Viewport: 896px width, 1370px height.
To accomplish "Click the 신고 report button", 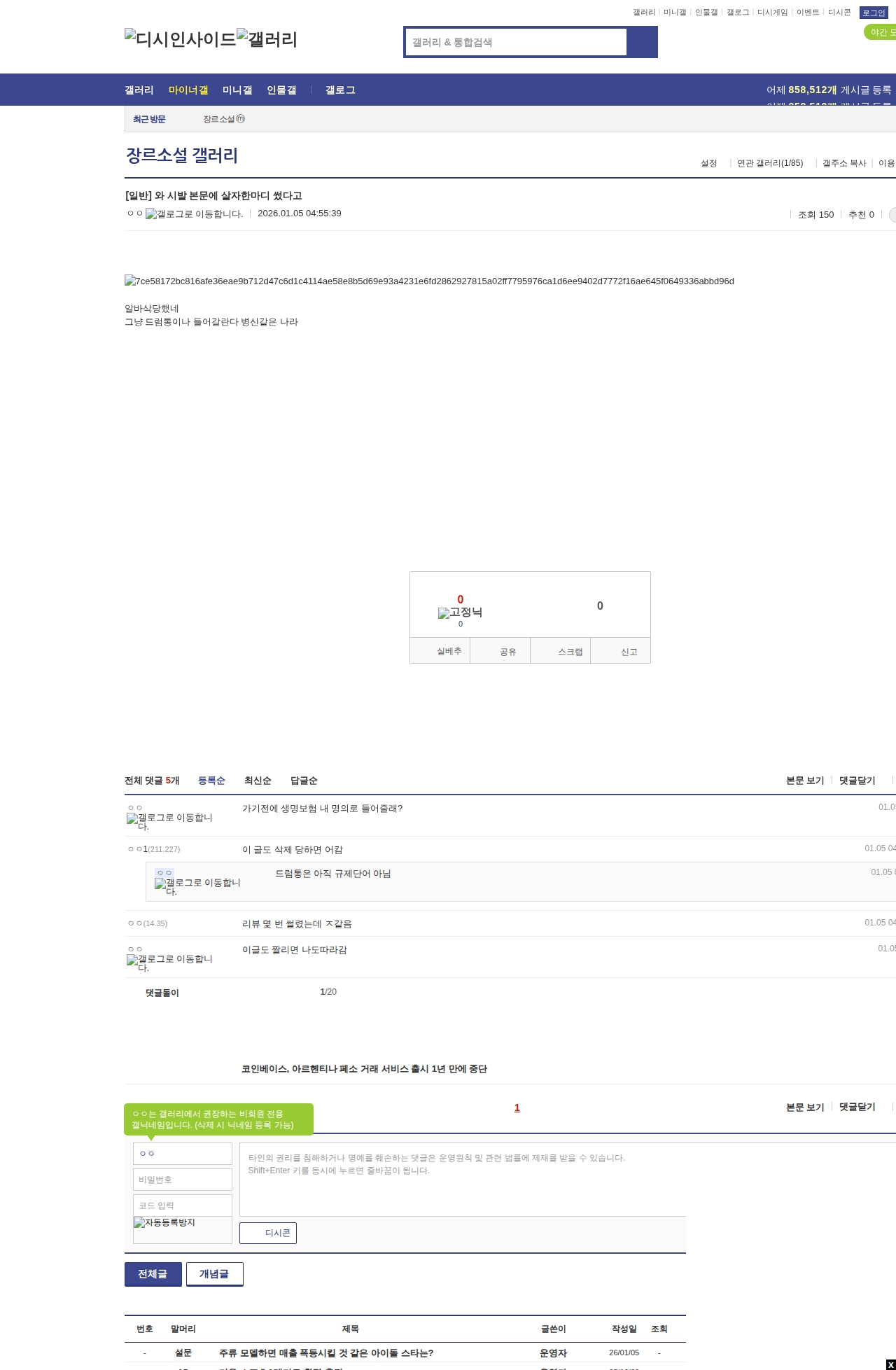I will 621,651.
